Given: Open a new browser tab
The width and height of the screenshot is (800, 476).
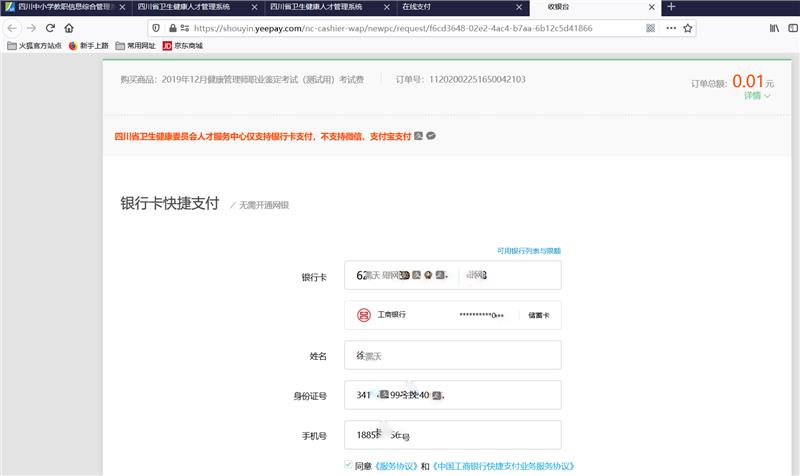Looking at the screenshot, I should coord(671,7).
